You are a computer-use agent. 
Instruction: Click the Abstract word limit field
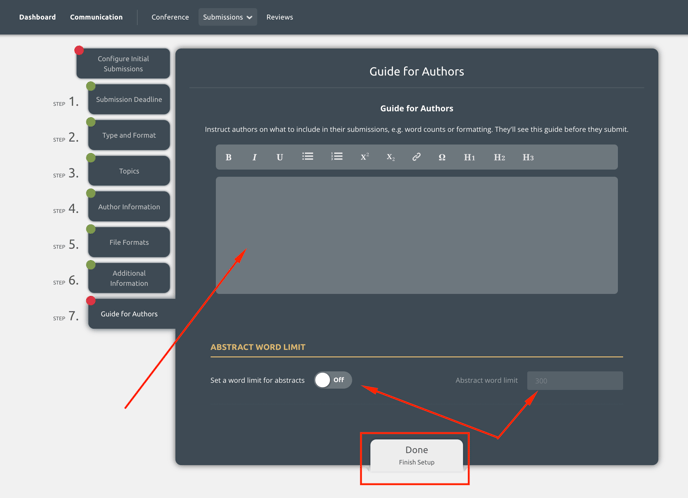(x=574, y=380)
